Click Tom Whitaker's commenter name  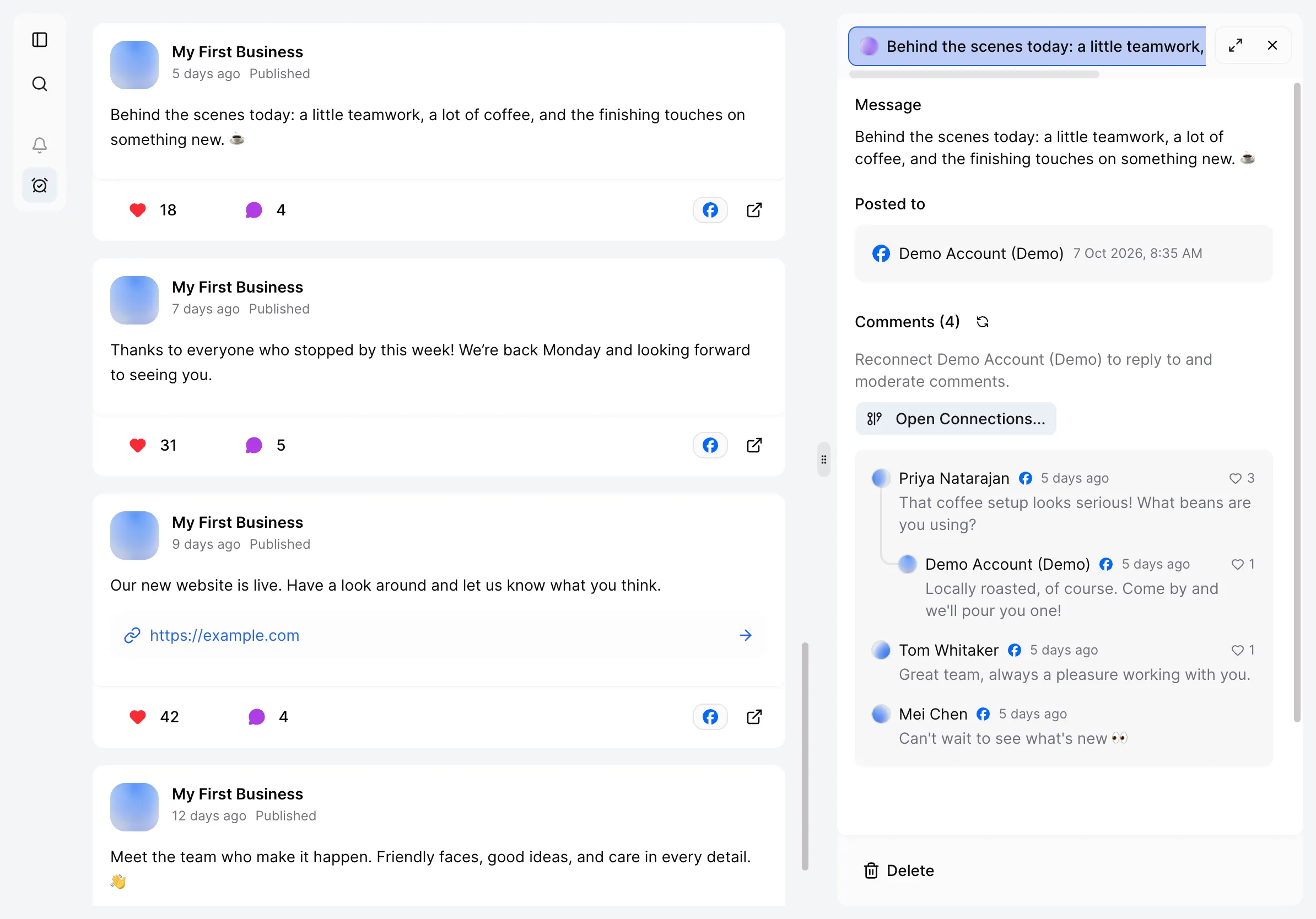[948, 650]
